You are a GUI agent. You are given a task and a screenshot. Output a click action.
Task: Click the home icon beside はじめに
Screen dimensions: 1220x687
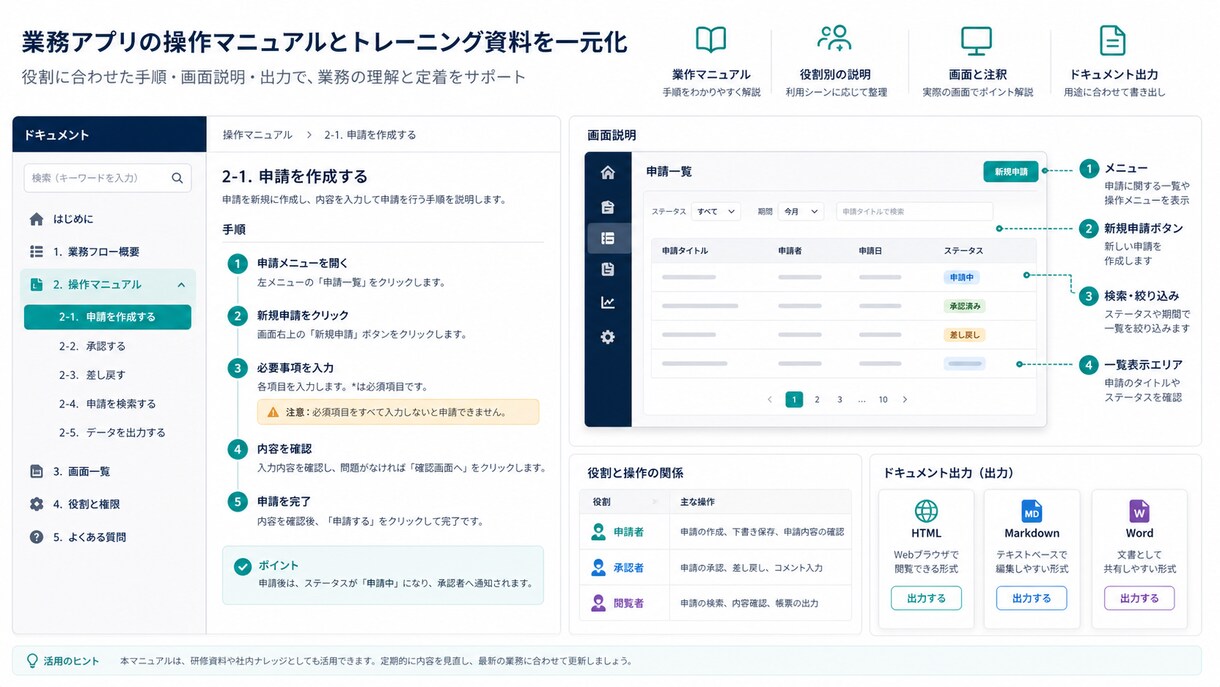pos(37,219)
